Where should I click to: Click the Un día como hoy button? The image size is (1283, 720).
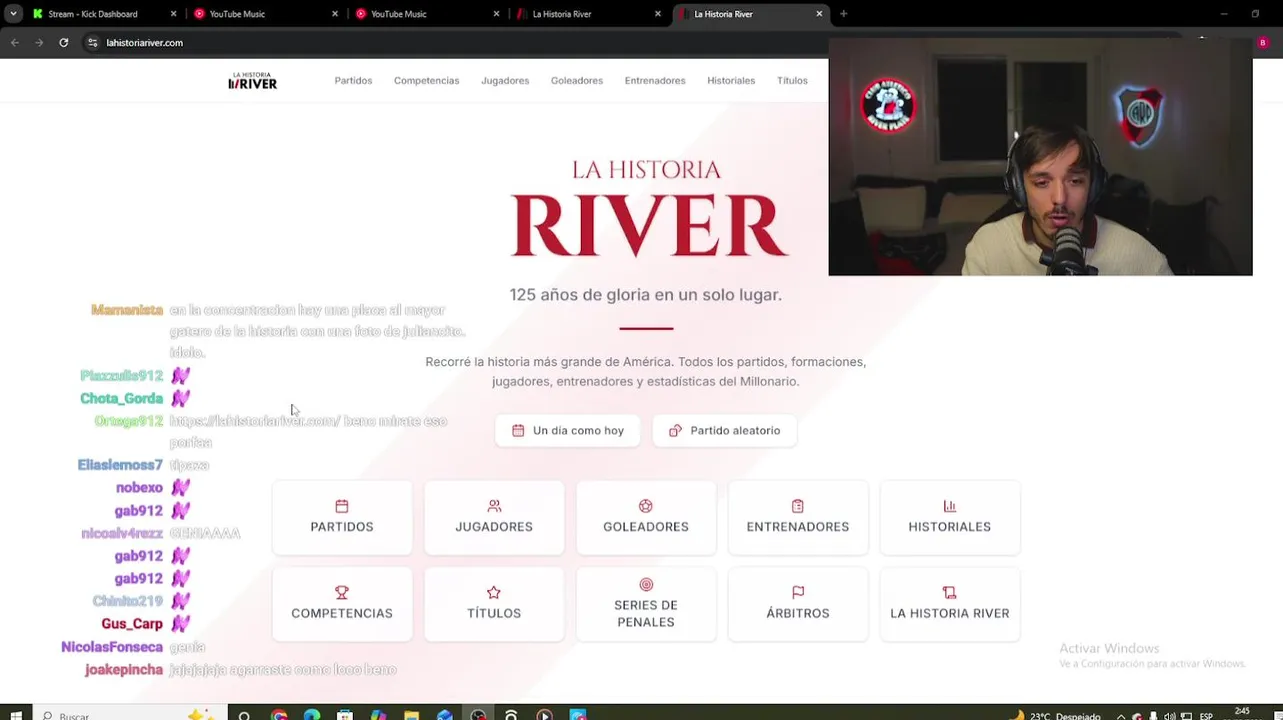(567, 430)
